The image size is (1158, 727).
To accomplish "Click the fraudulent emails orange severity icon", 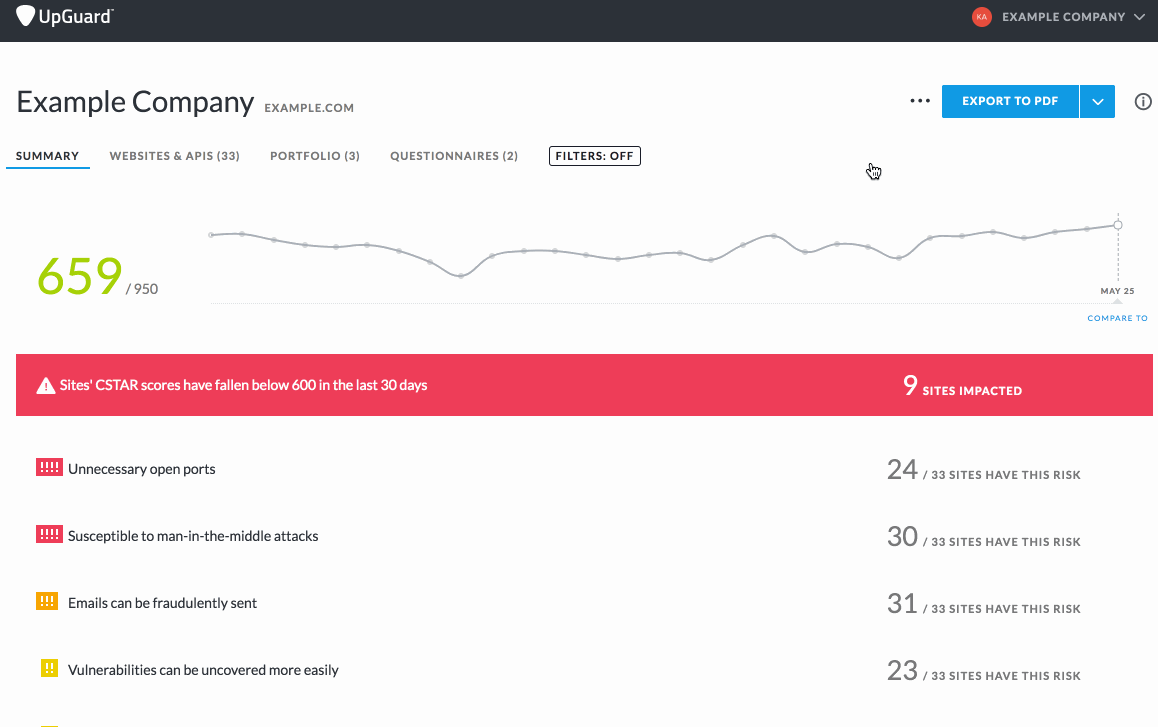I will coord(47,601).
